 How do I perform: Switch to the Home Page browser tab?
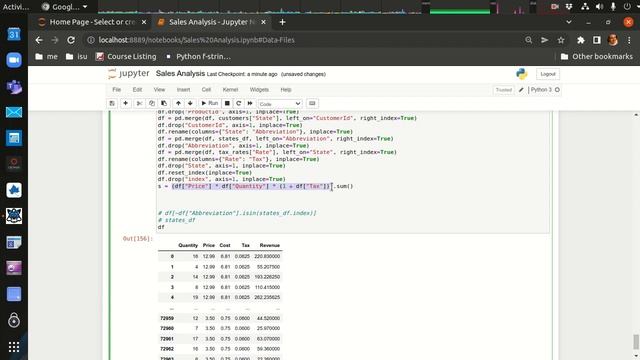point(92,22)
